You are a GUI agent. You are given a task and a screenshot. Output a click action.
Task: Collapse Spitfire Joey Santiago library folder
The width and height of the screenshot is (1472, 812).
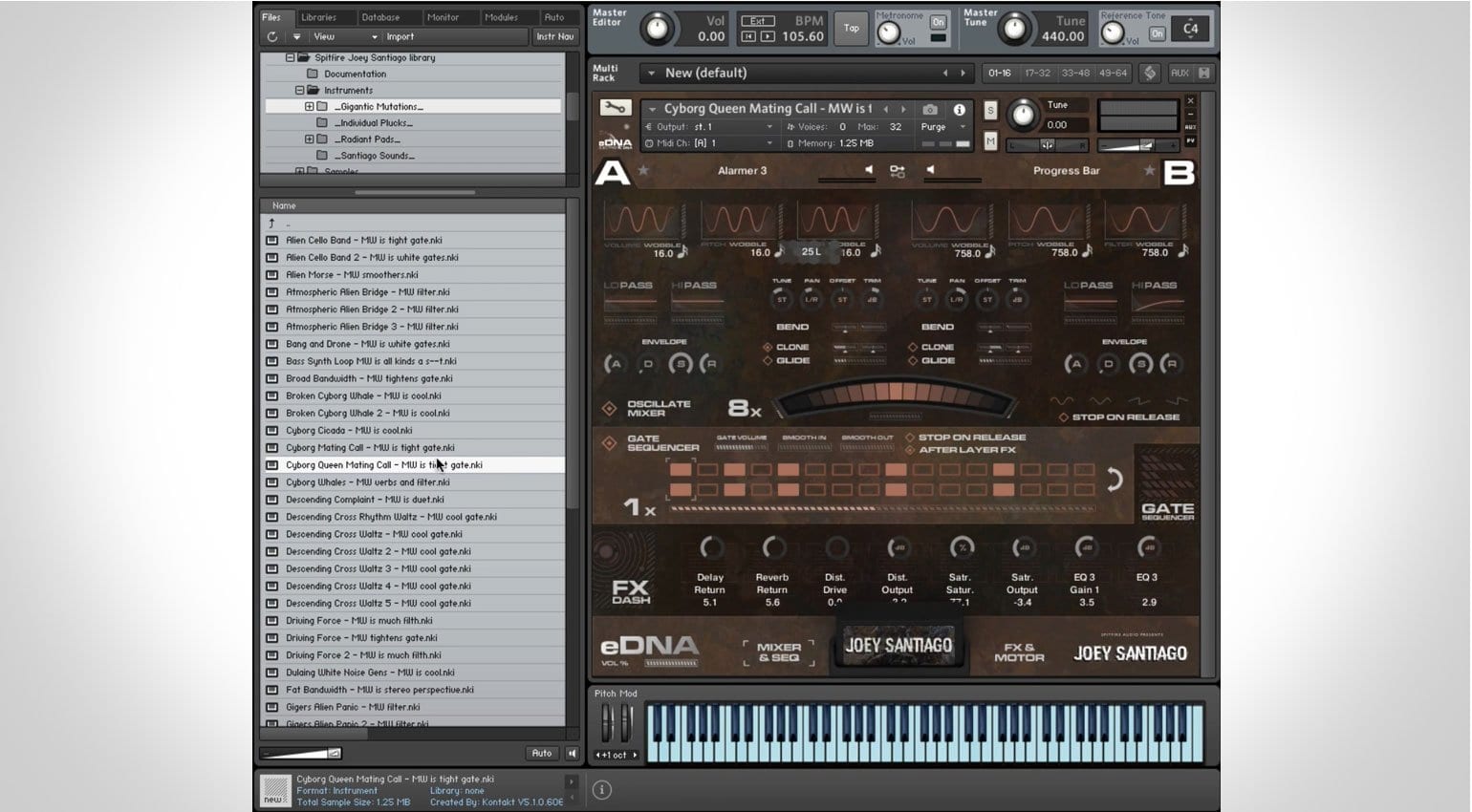pos(290,57)
